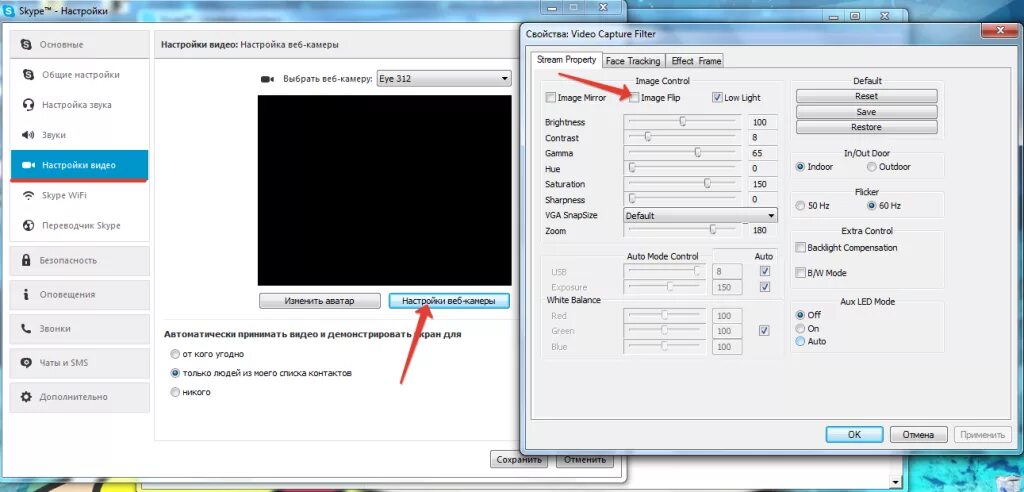Open Звонки section

pyautogui.click(x=80, y=329)
